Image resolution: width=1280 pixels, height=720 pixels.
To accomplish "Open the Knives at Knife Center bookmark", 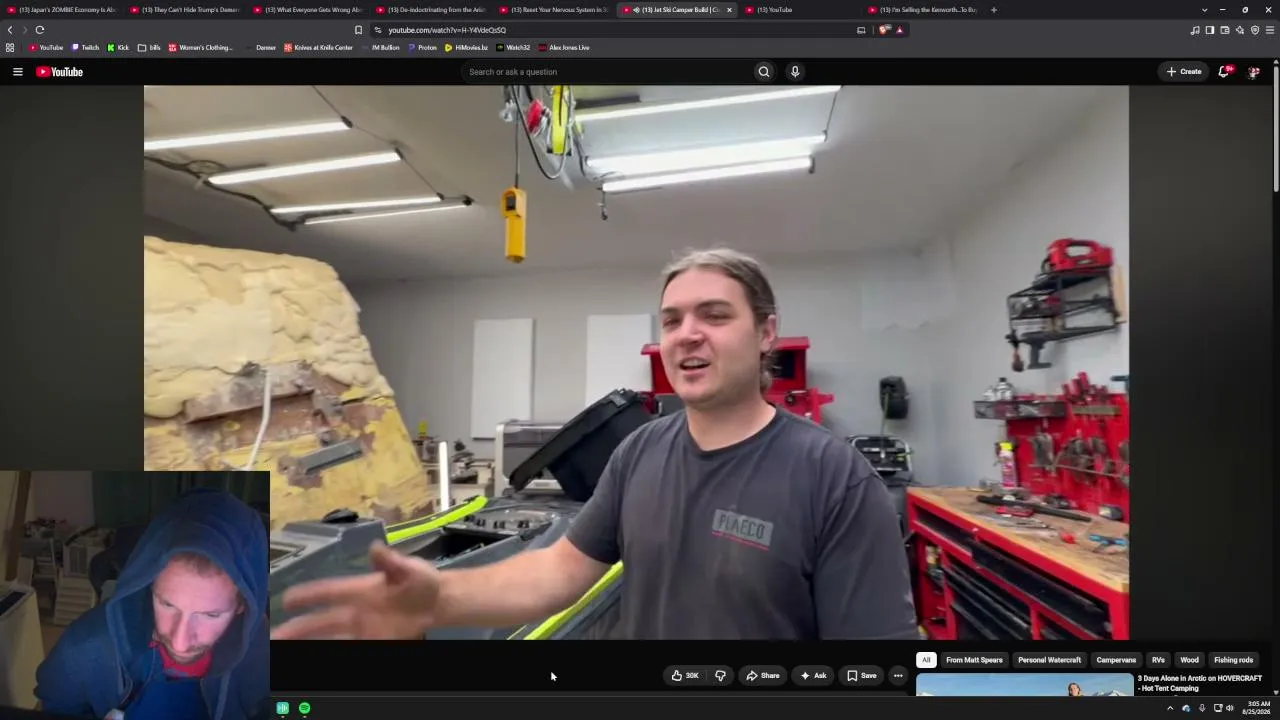I will pos(318,48).
